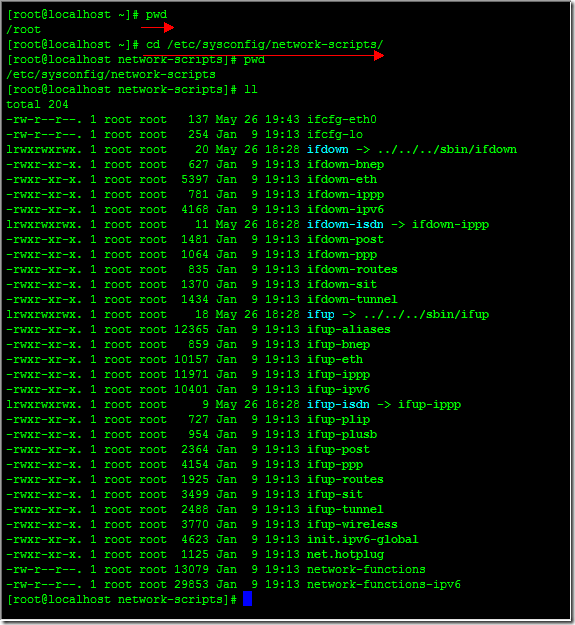Select the ifup-tunnel file name
575x625 pixels.
345,510
